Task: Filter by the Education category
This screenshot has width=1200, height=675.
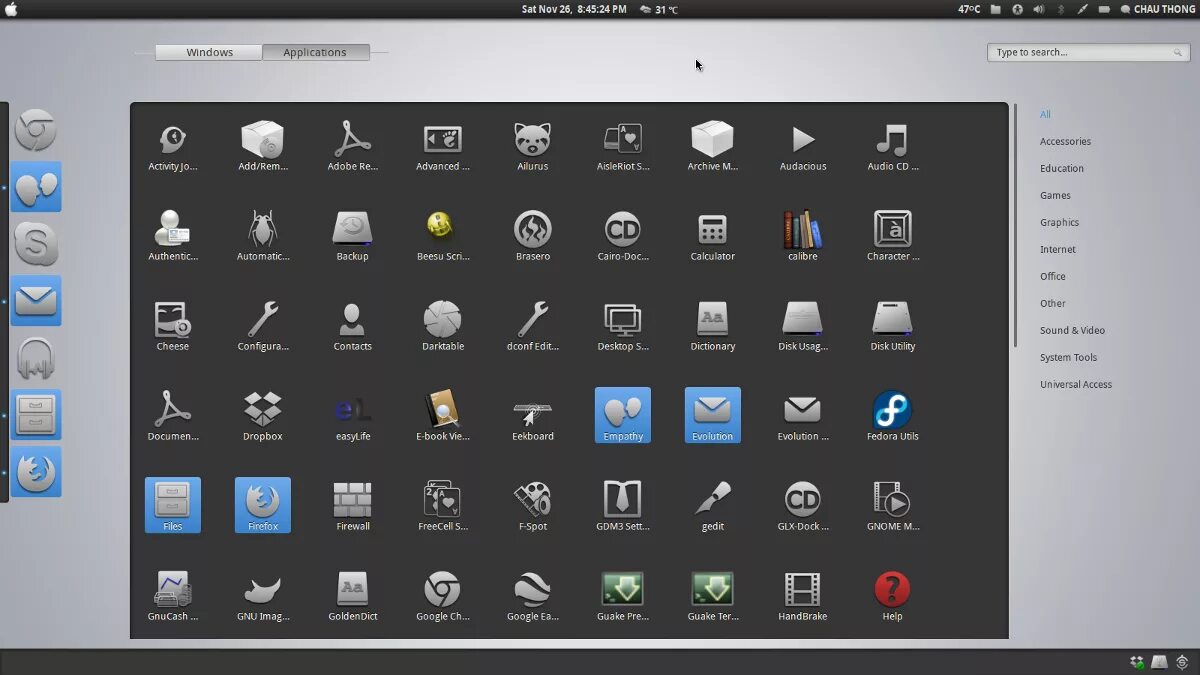Action: coord(1062,168)
